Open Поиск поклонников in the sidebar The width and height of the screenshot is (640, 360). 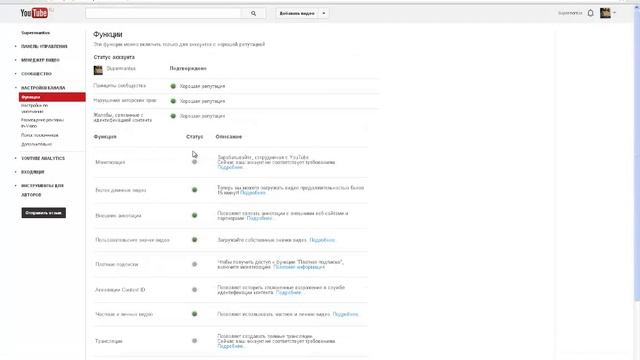tap(40, 135)
